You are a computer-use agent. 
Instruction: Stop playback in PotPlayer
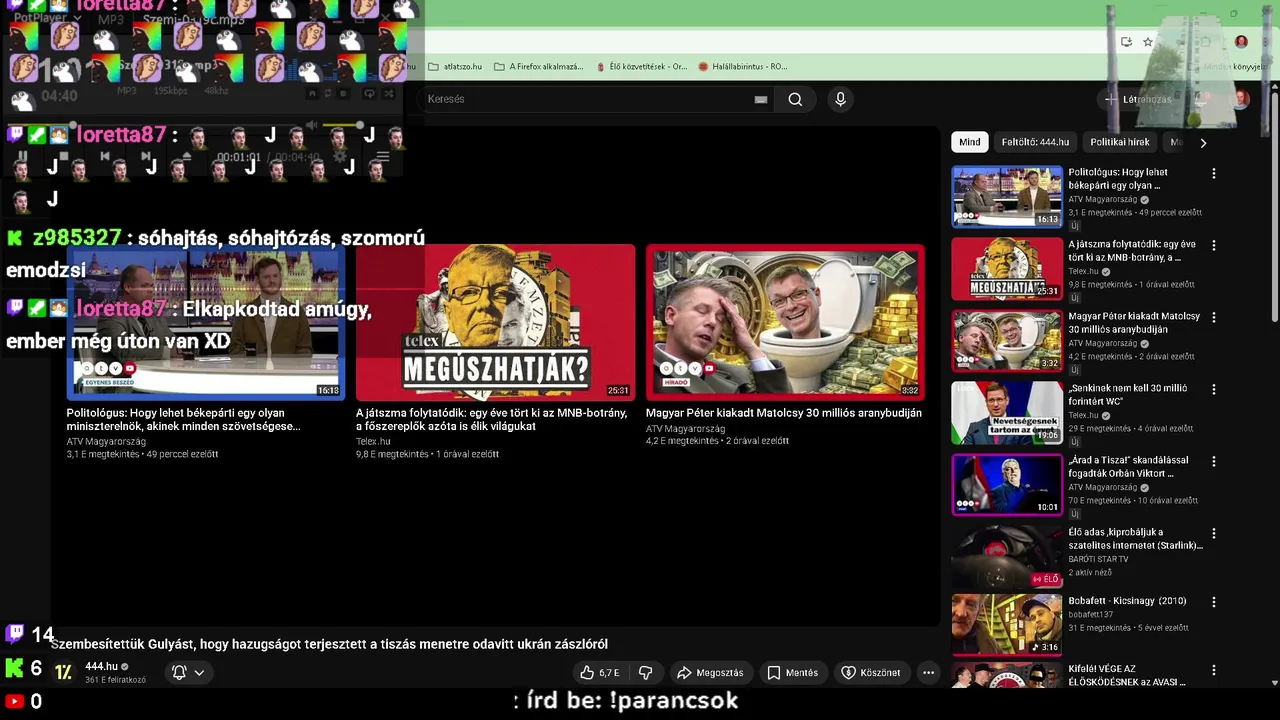pyautogui.click(x=64, y=156)
